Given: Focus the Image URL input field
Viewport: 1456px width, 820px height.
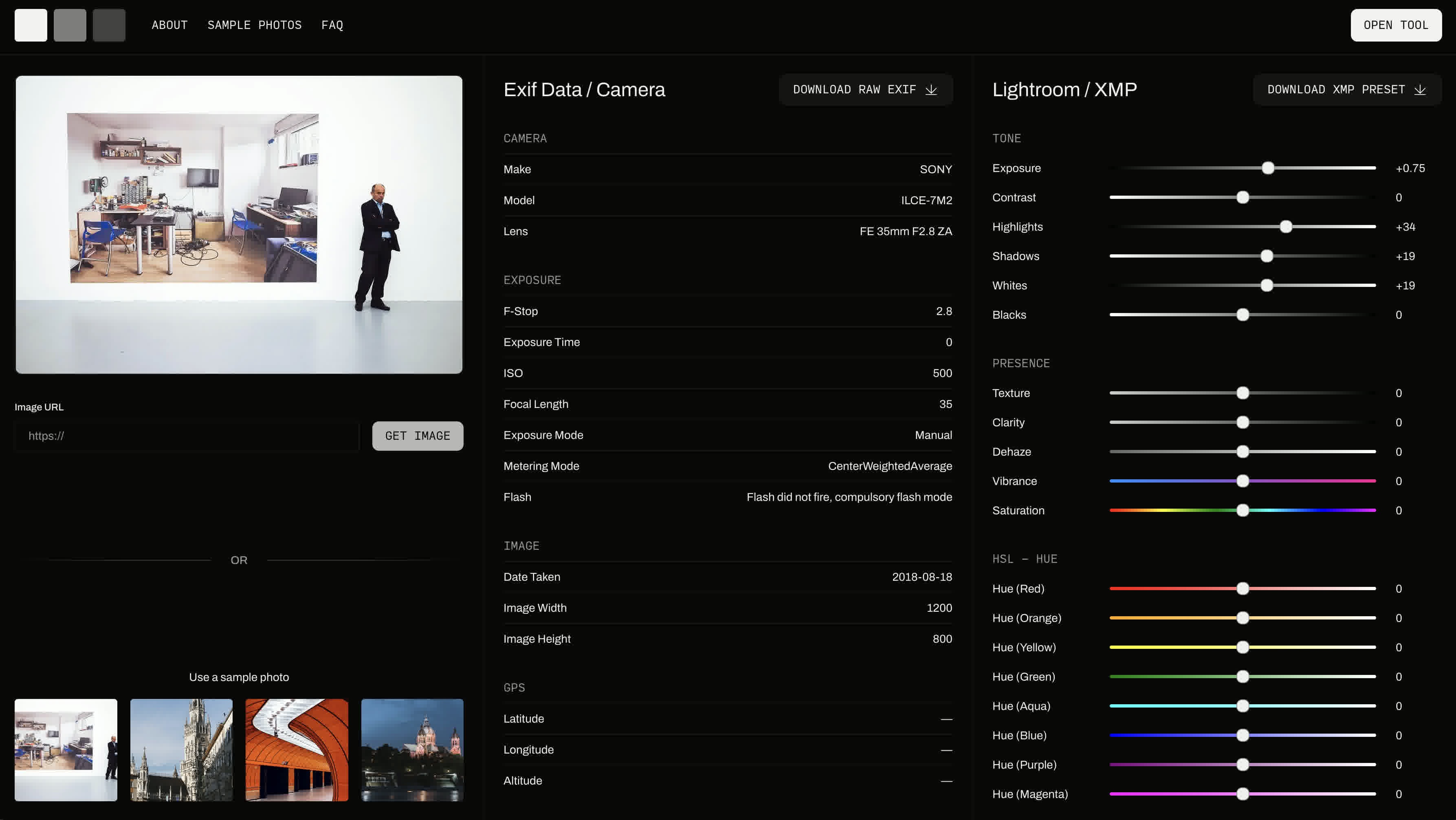Looking at the screenshot, I should click(187, 435).
